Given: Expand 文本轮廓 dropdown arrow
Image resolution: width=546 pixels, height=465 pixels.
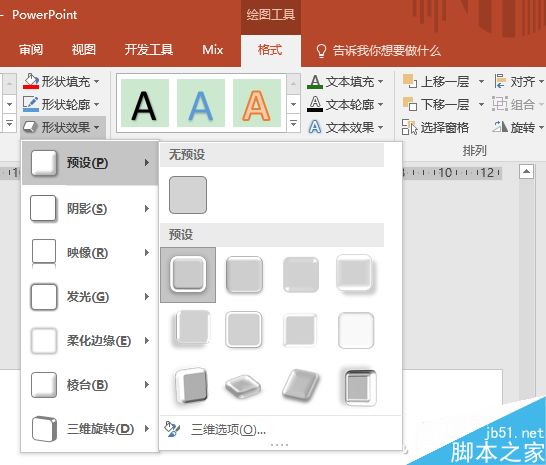Looking at the screenshot, I should [x=381, y=104].
